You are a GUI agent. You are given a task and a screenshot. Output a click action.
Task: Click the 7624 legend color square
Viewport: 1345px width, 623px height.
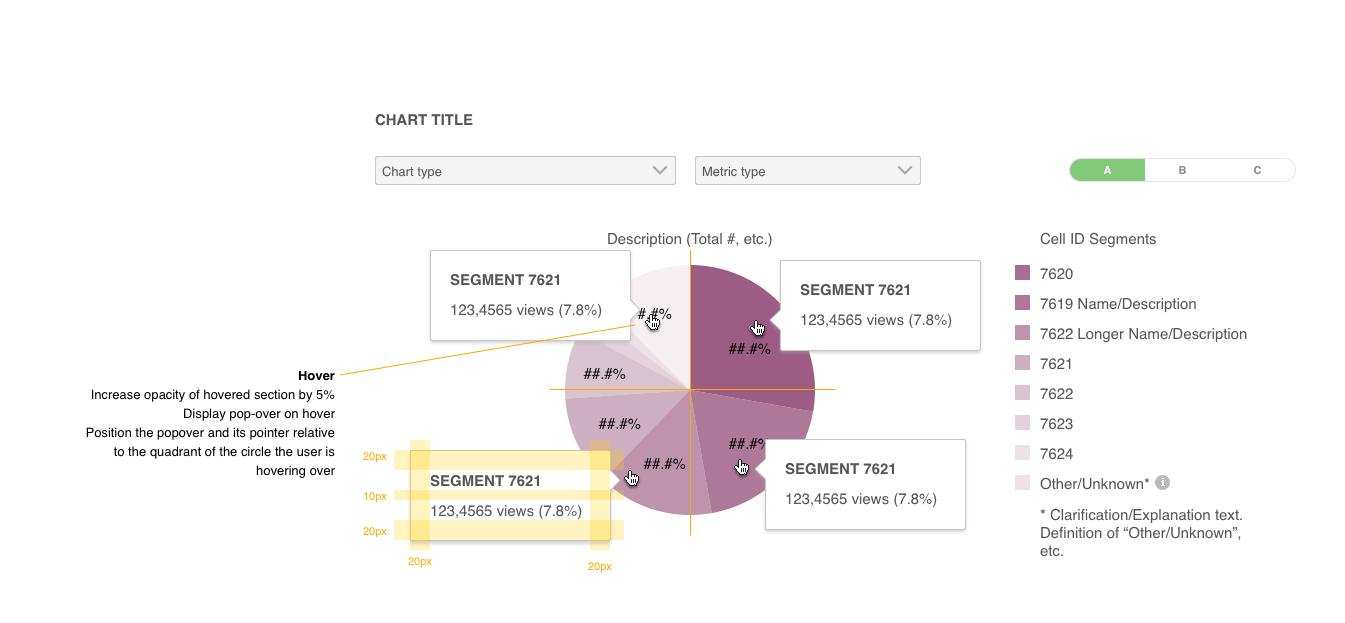click(x=1022, y=452)
